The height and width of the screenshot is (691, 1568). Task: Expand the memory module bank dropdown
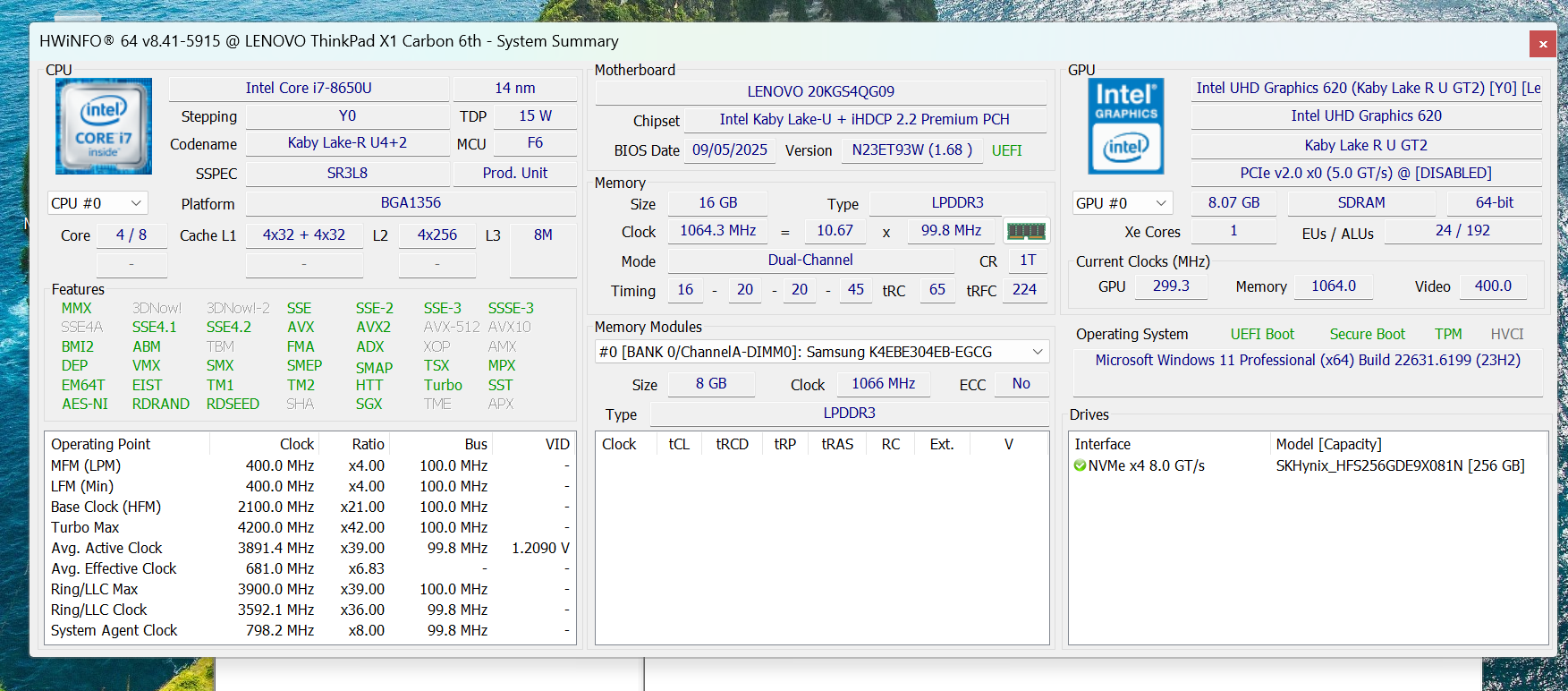(821, 352)
